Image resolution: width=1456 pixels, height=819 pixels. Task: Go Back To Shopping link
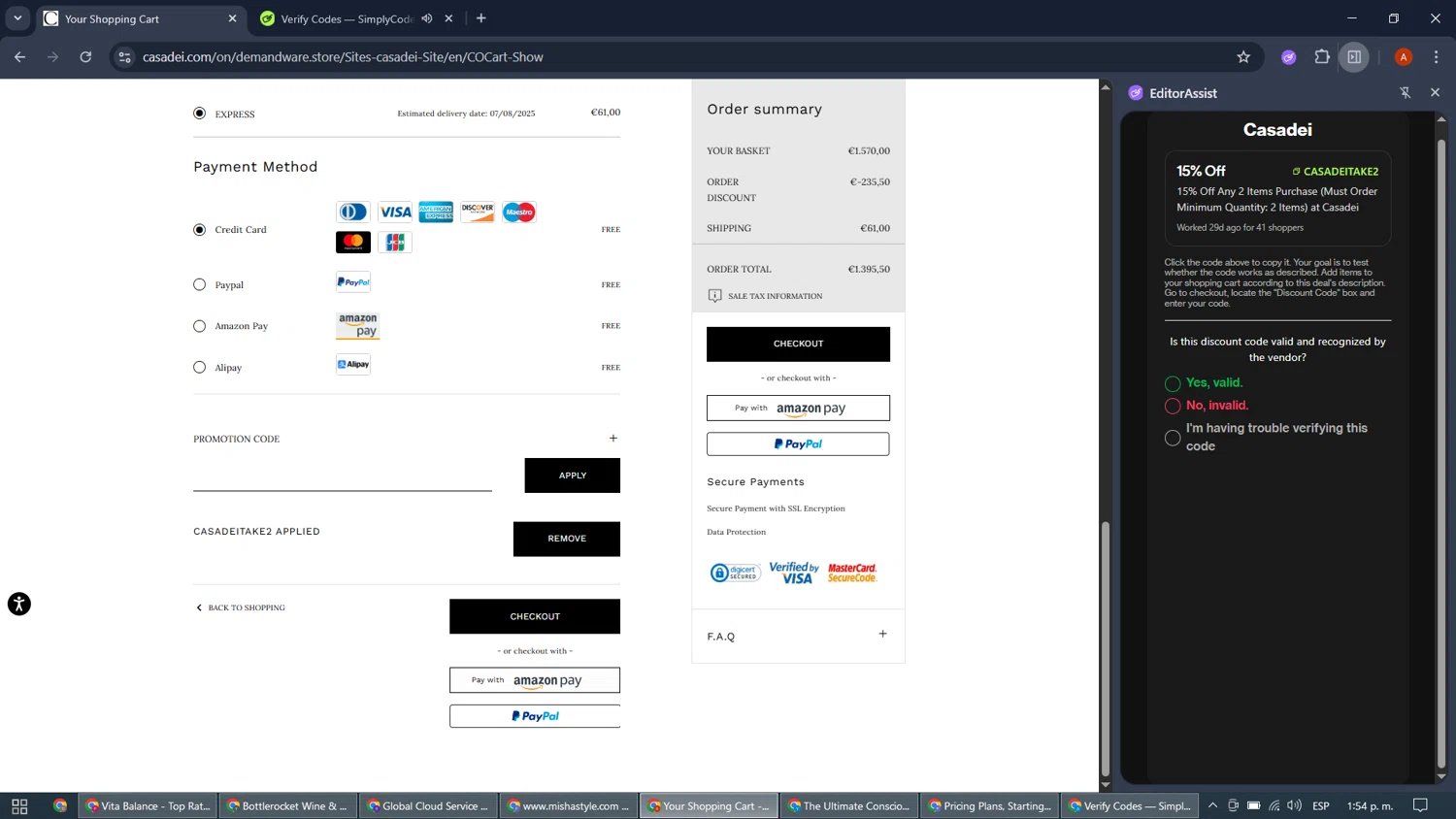click(x=241, y=607)
